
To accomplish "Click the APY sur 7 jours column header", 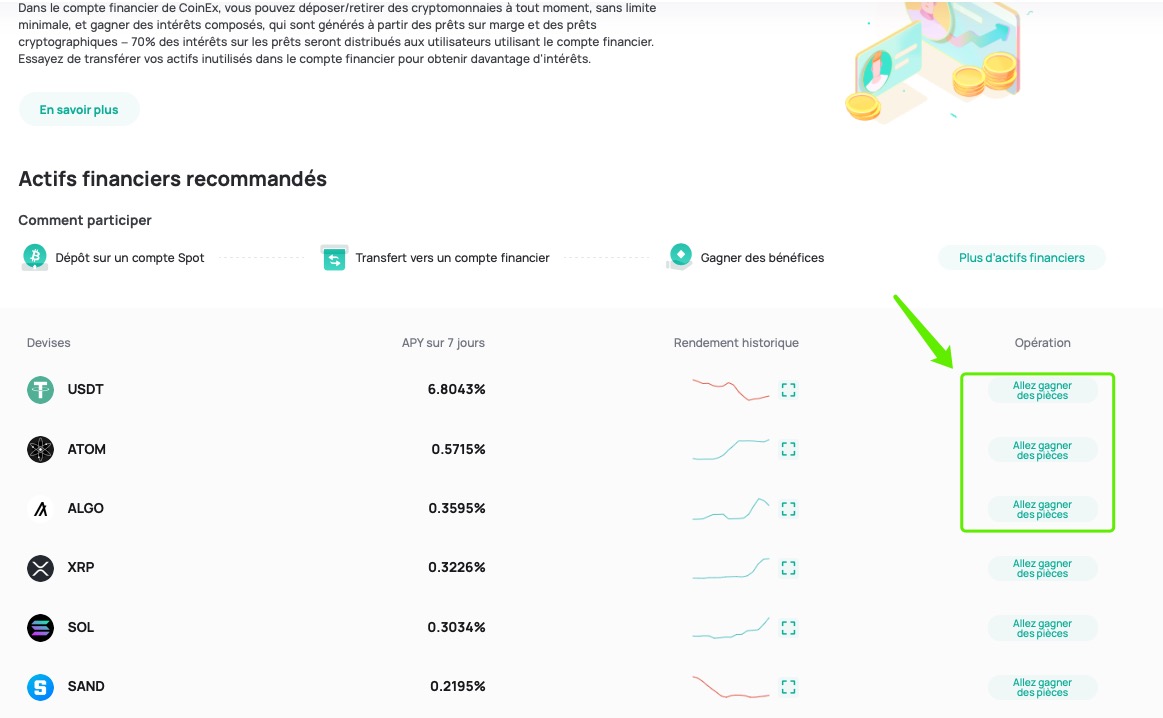I will pos(443,343).
